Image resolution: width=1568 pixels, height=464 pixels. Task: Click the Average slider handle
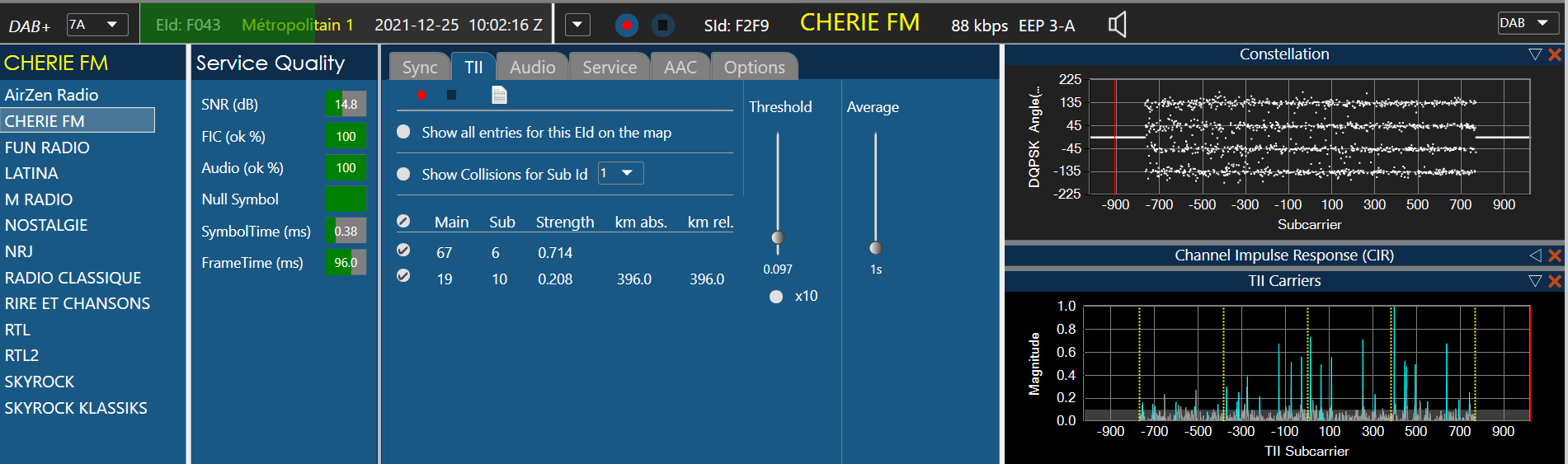pyautogui.click(x=875, y=247)
